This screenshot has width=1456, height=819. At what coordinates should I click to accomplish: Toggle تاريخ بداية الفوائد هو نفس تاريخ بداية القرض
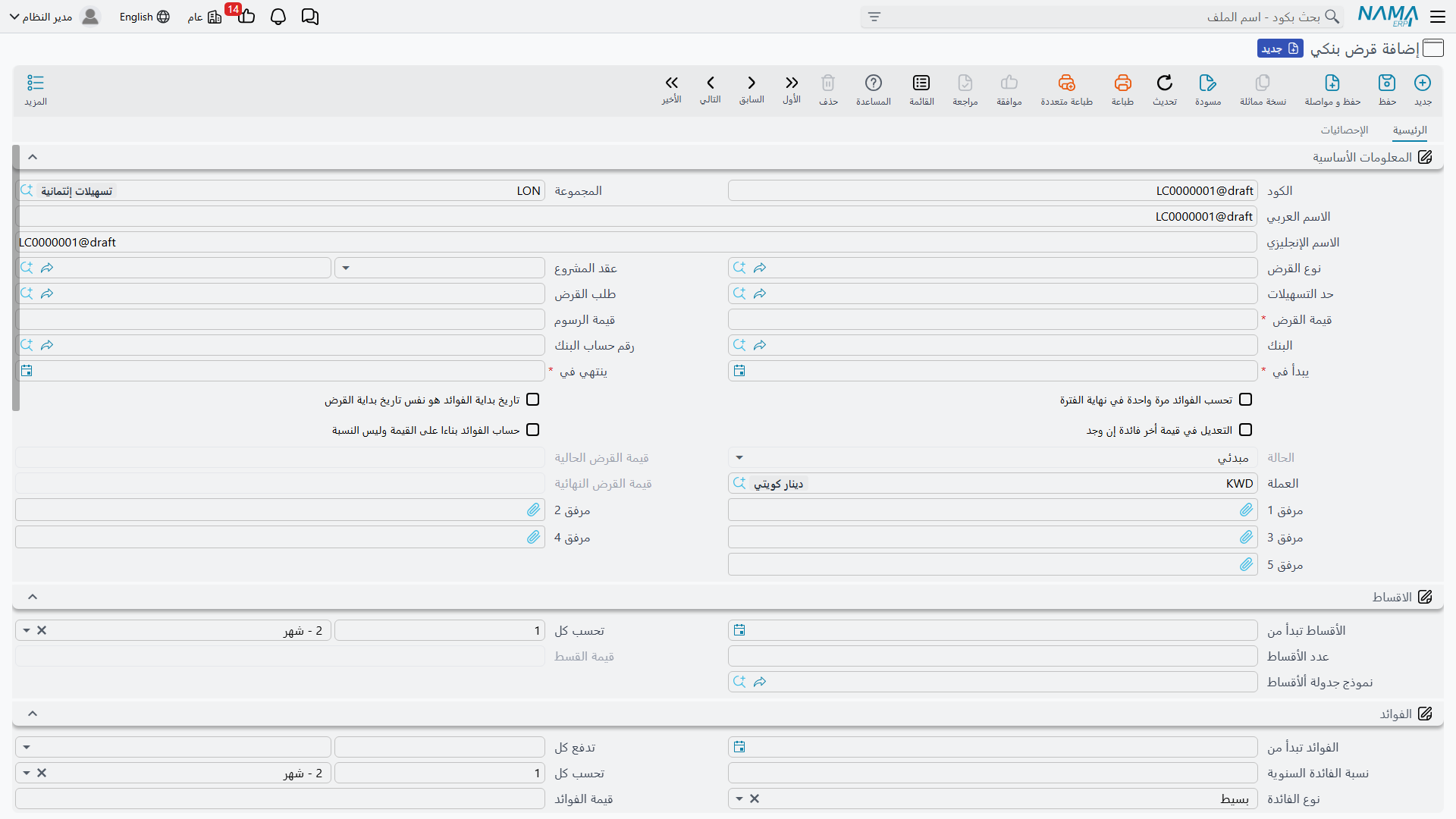click(533, 400)
